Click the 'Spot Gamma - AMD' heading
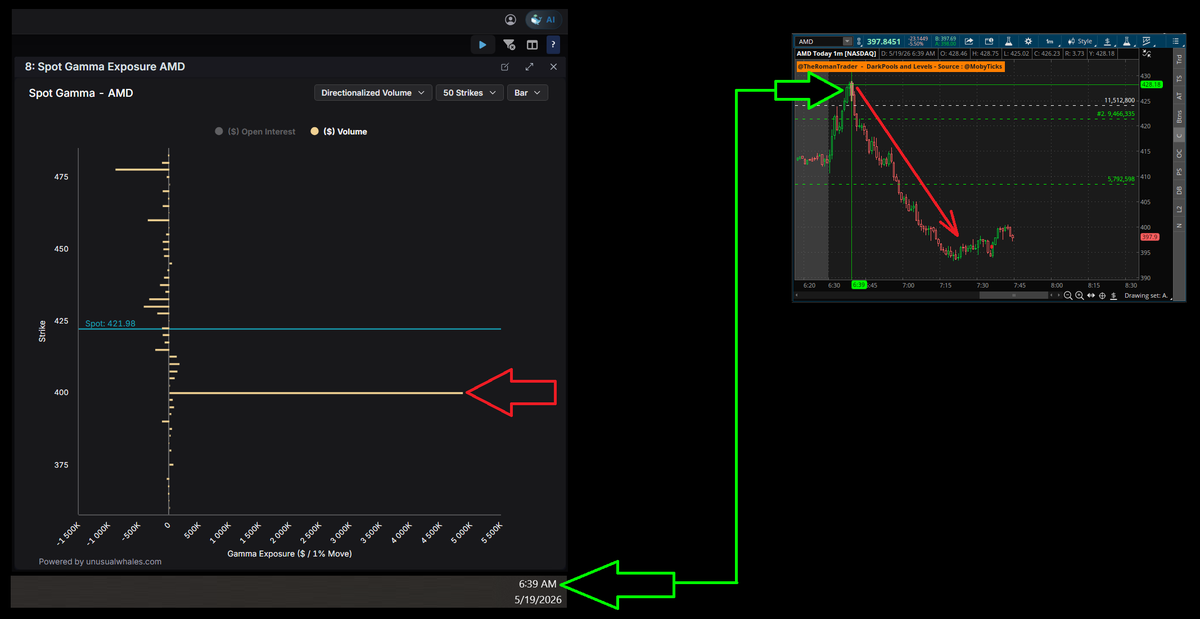 [x=80, y=93]
